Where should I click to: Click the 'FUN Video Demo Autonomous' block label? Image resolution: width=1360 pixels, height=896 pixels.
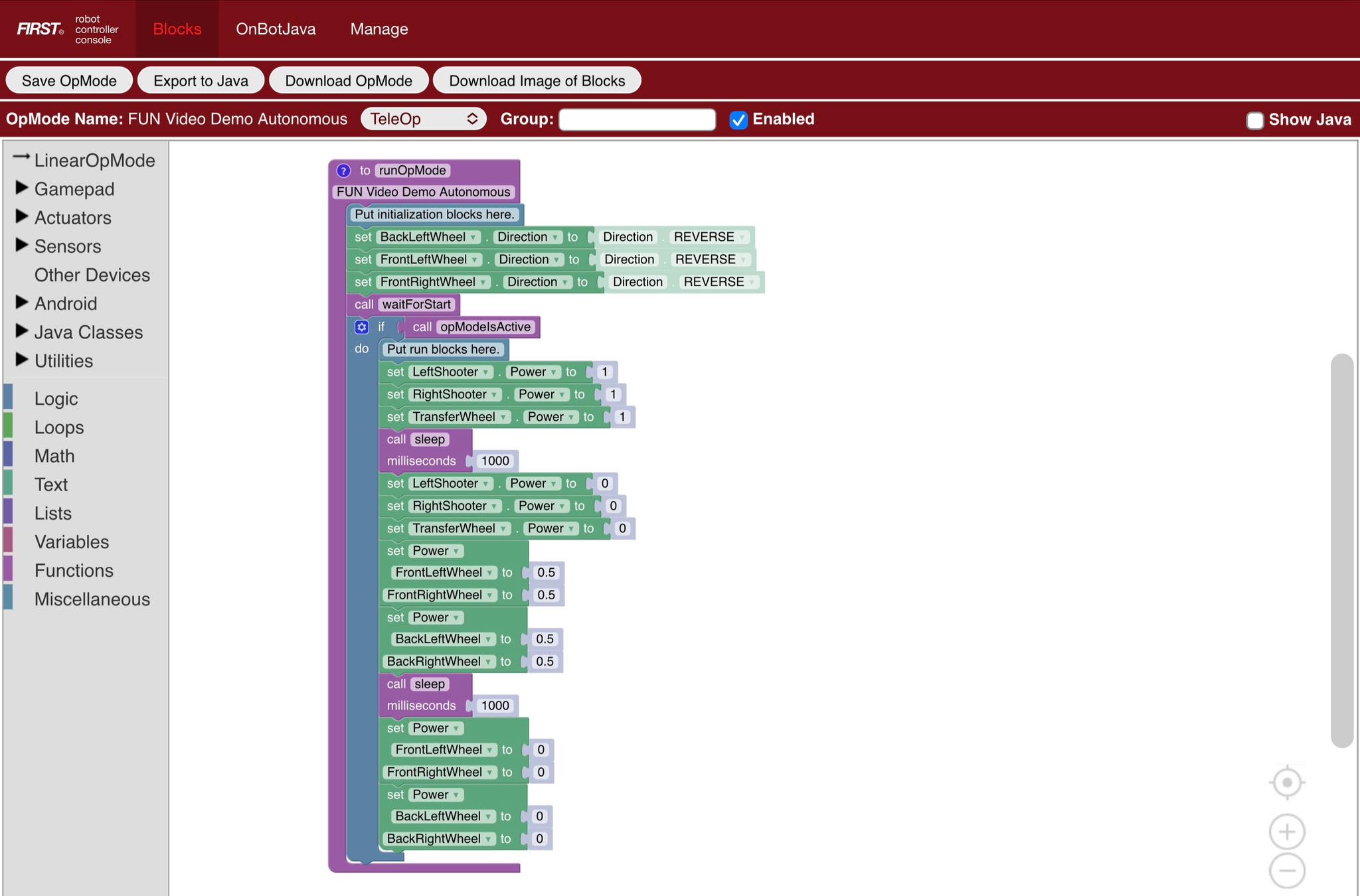pyautogui.click(x=424, y=192)
